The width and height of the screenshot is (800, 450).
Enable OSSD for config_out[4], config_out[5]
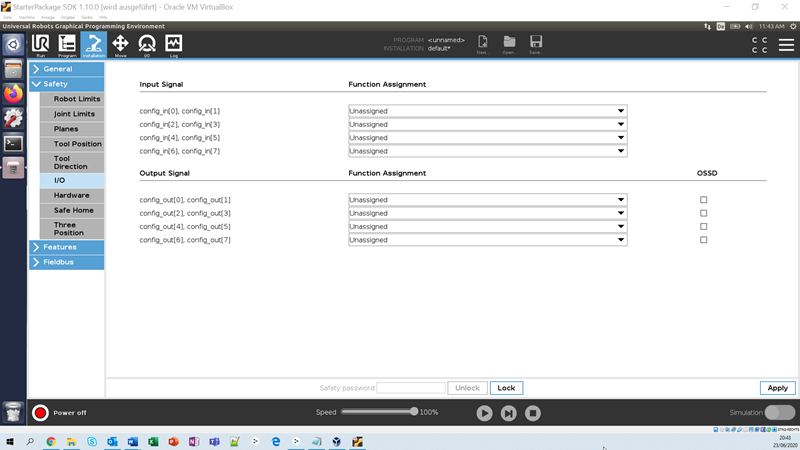click(x=703, y=227)
